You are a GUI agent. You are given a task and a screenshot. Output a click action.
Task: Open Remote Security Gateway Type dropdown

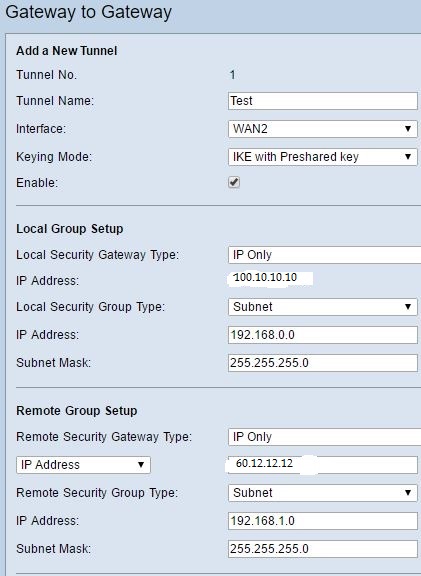(324, 437)
